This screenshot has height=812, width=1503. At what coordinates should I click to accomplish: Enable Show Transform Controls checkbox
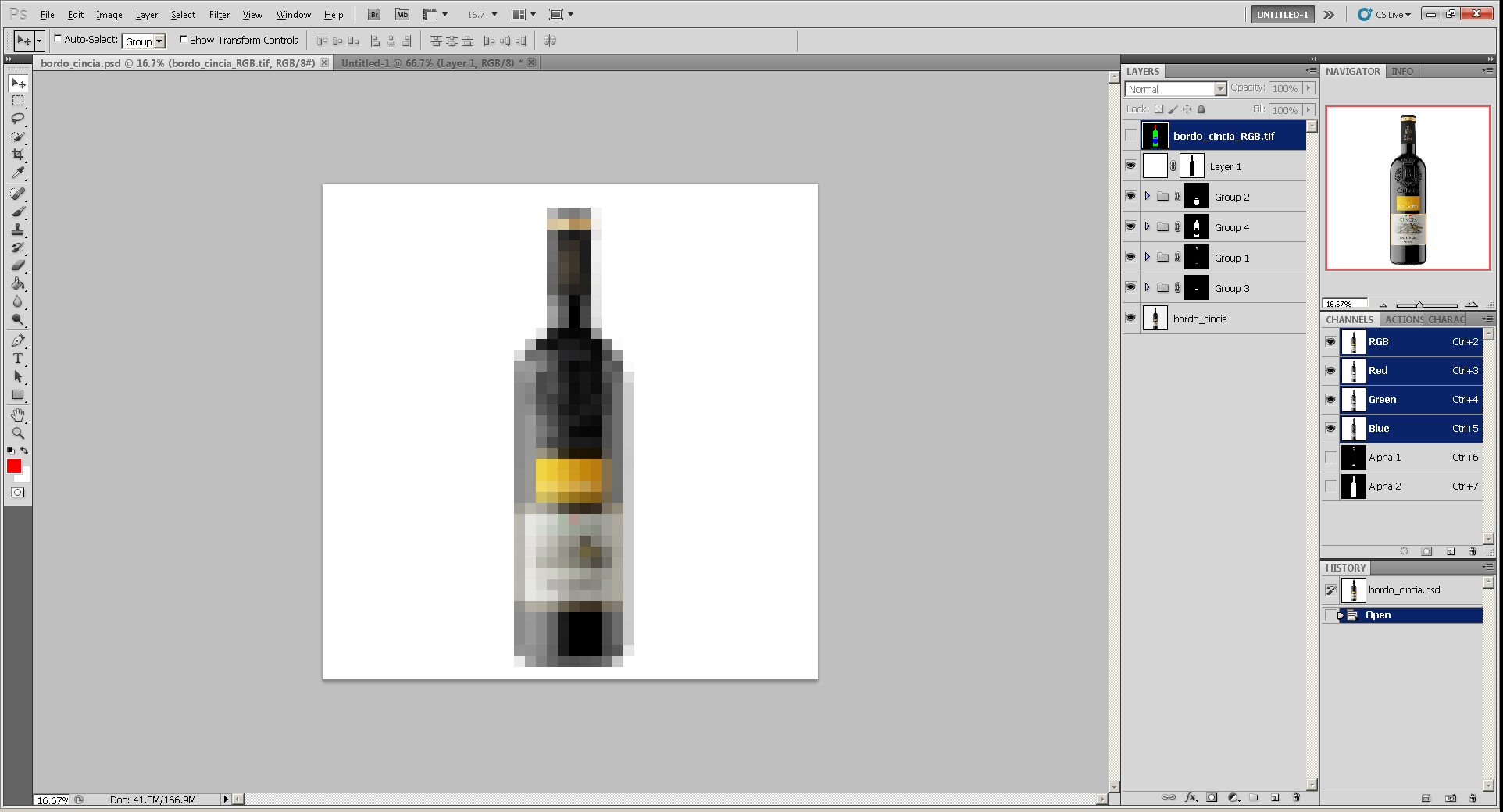184,39
